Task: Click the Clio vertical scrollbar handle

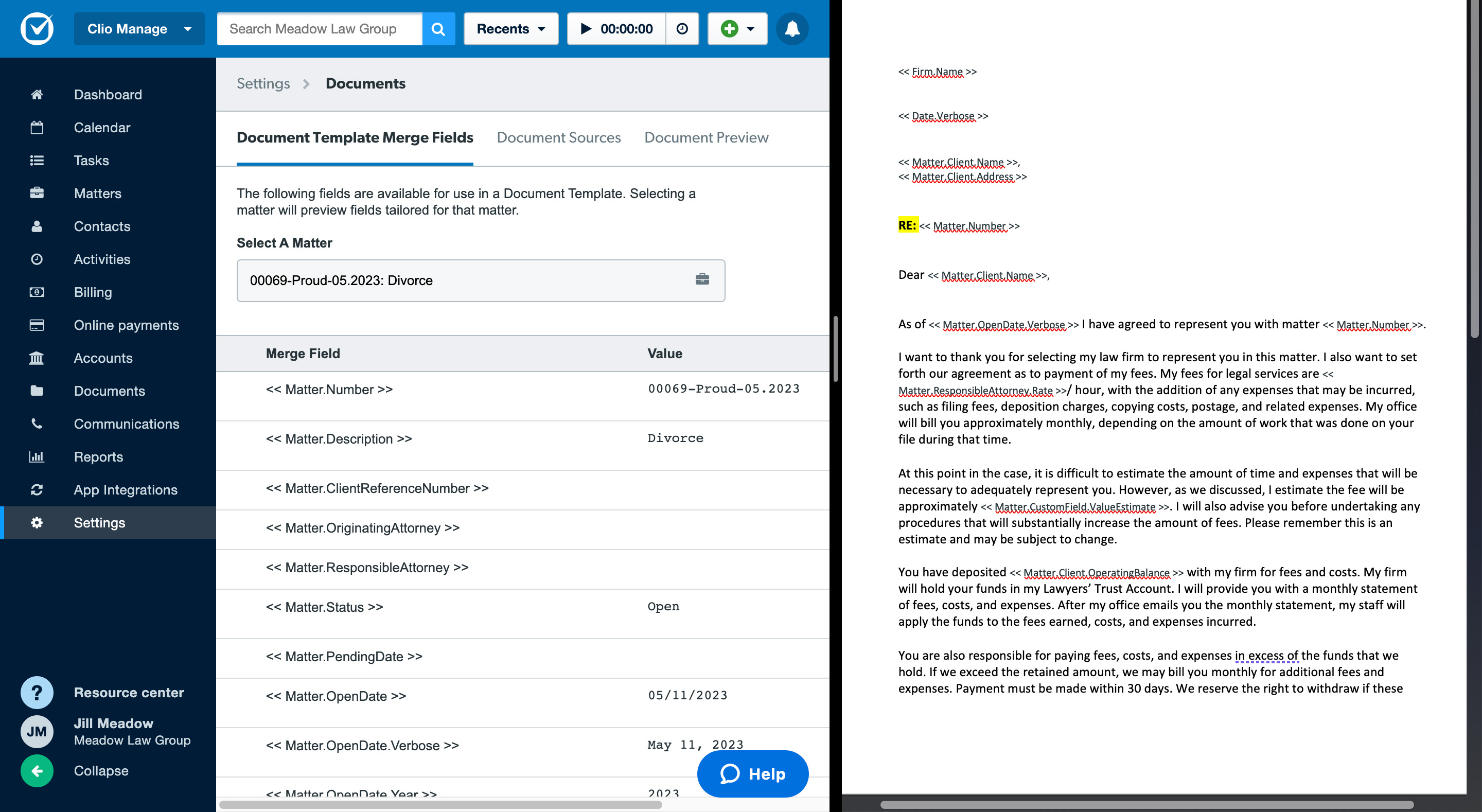Action: [835, 349]
